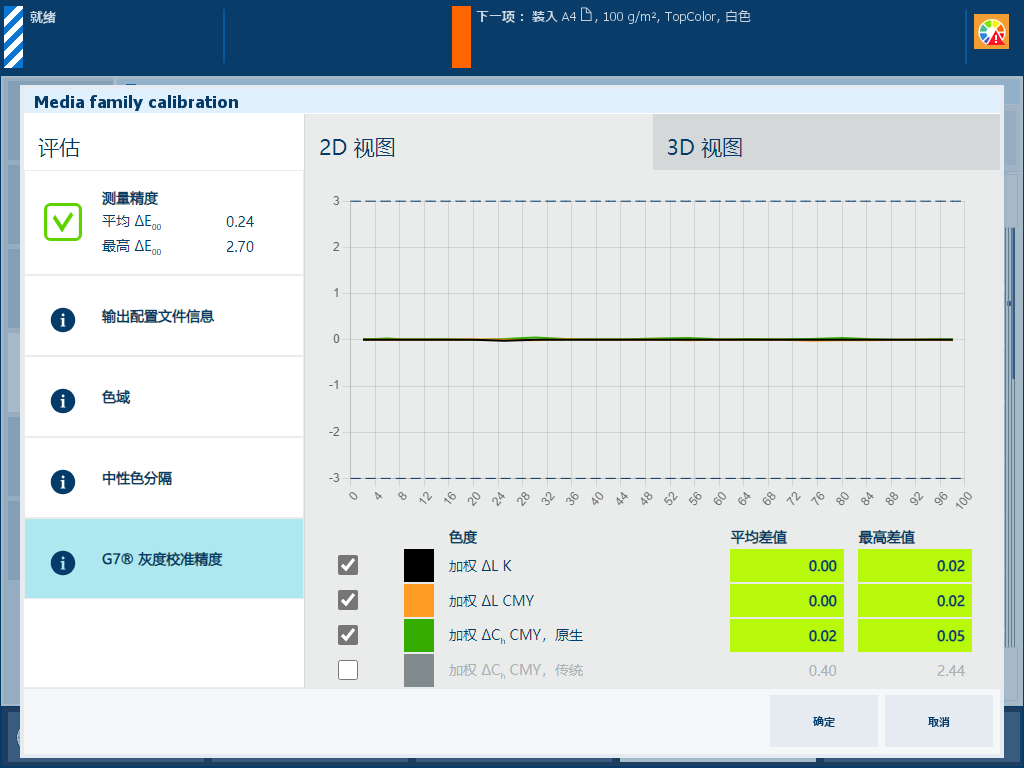Image resolution: width=1024 pixels, height=768 pixels.
Task: Switch to the 2D 视图 tab
Action: [479, 142]
